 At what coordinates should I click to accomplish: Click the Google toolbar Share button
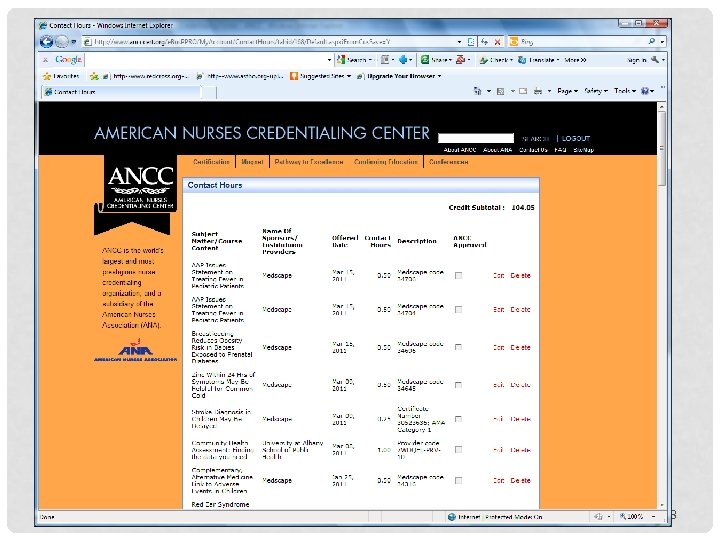coord(437,60)
